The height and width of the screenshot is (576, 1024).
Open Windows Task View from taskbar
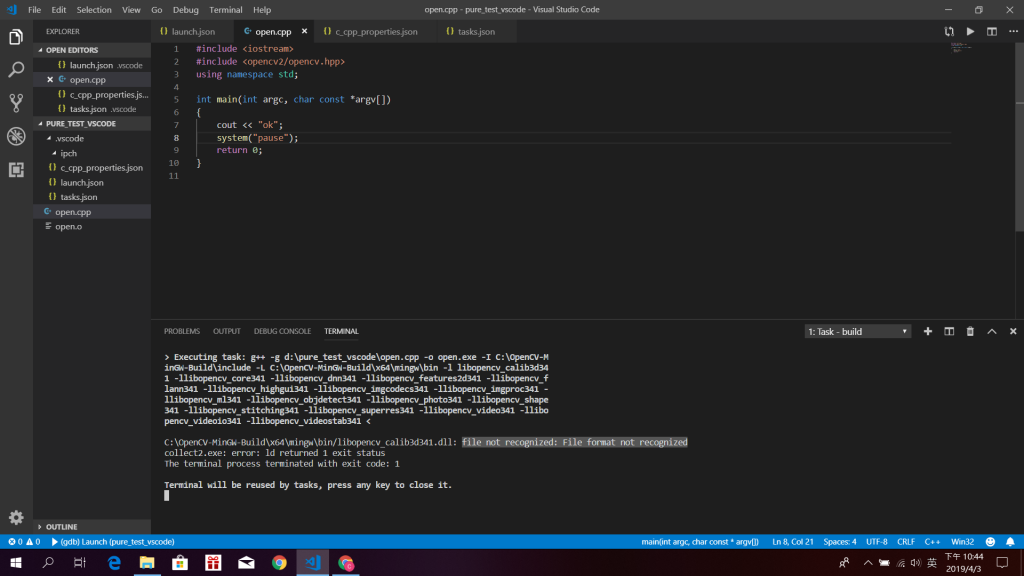click(80, 562)
